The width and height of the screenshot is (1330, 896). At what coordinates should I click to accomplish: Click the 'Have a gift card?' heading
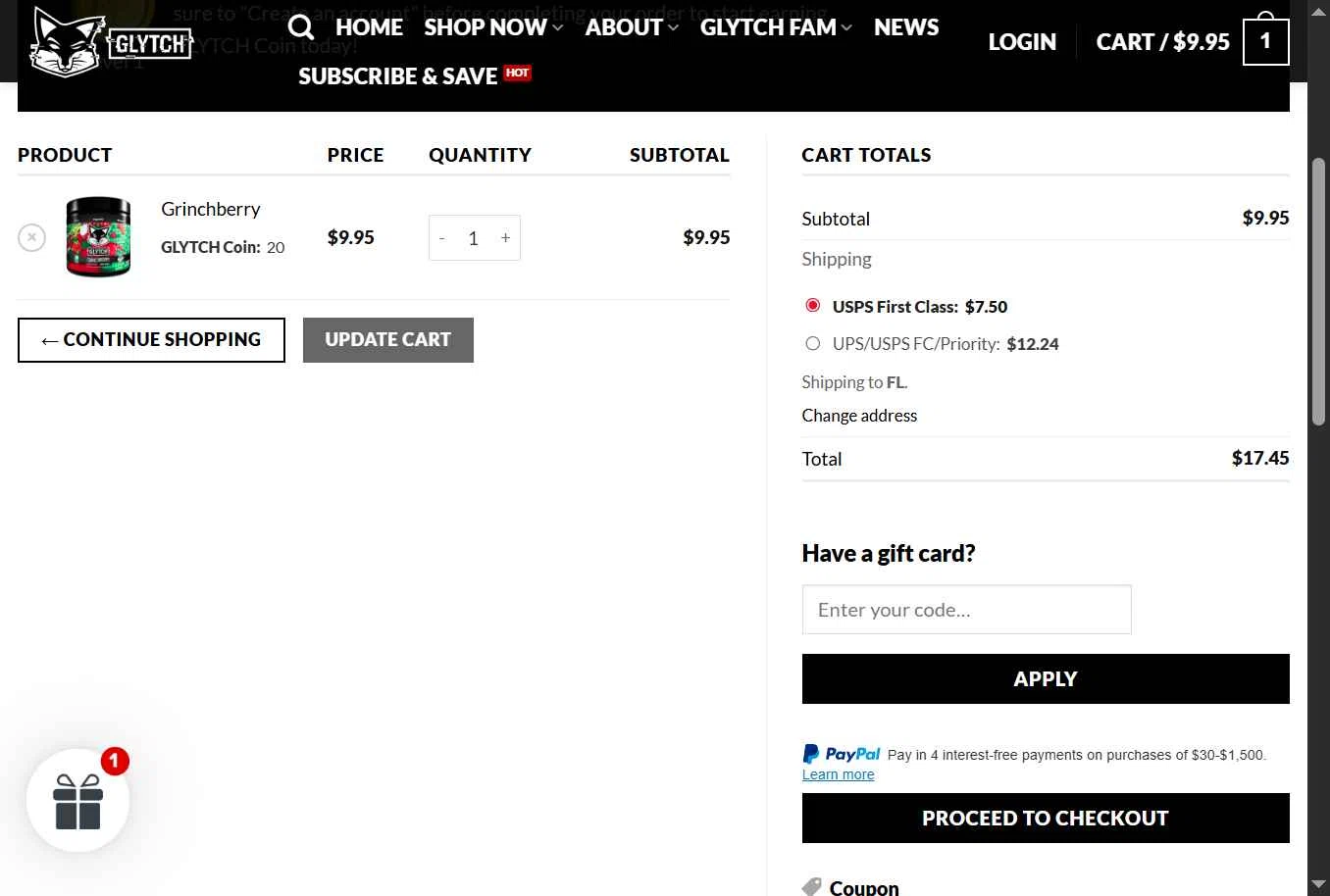pyautogui.click(x=889, y=553)
